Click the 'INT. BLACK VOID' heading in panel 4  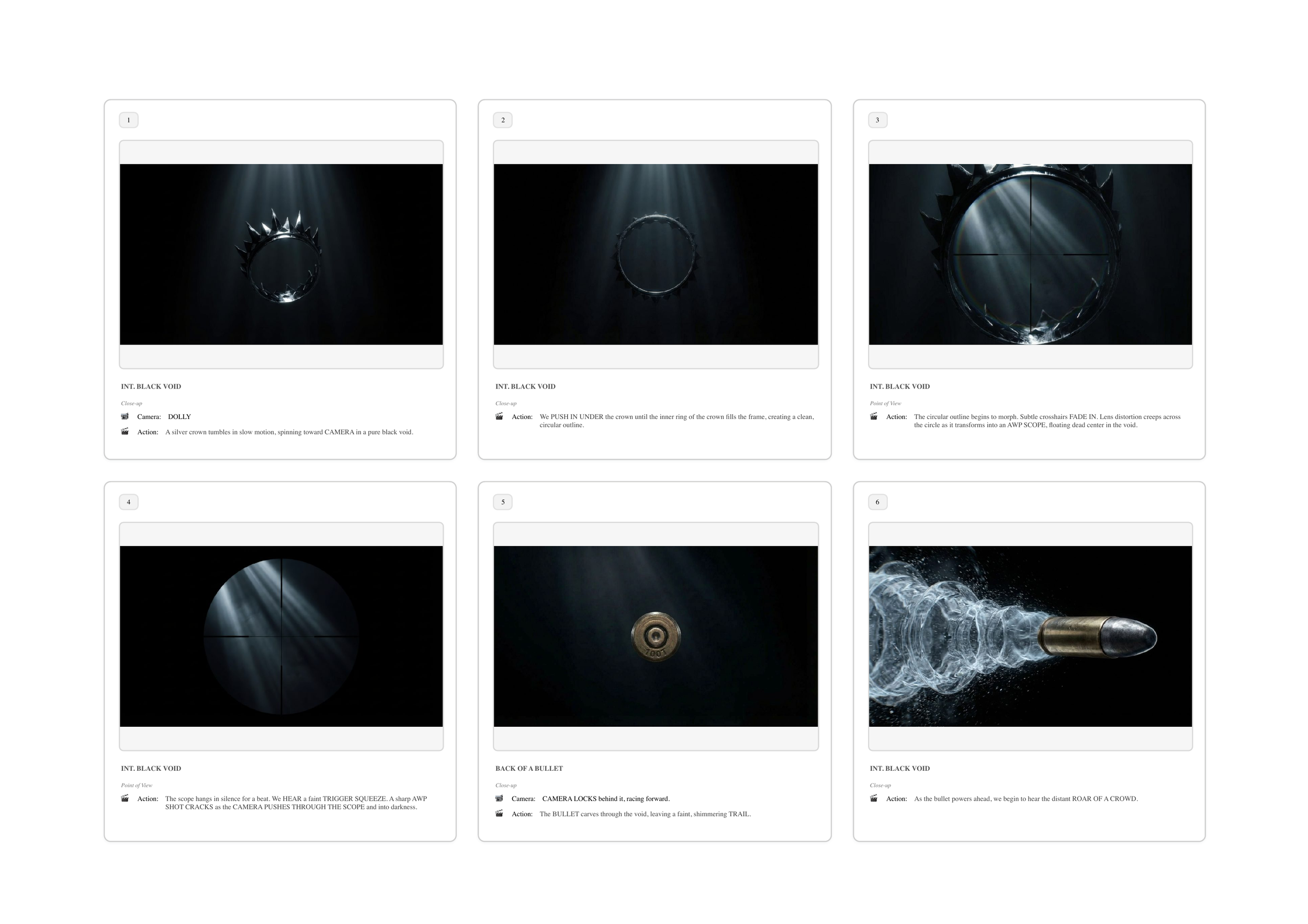click(x=151, y=769)
